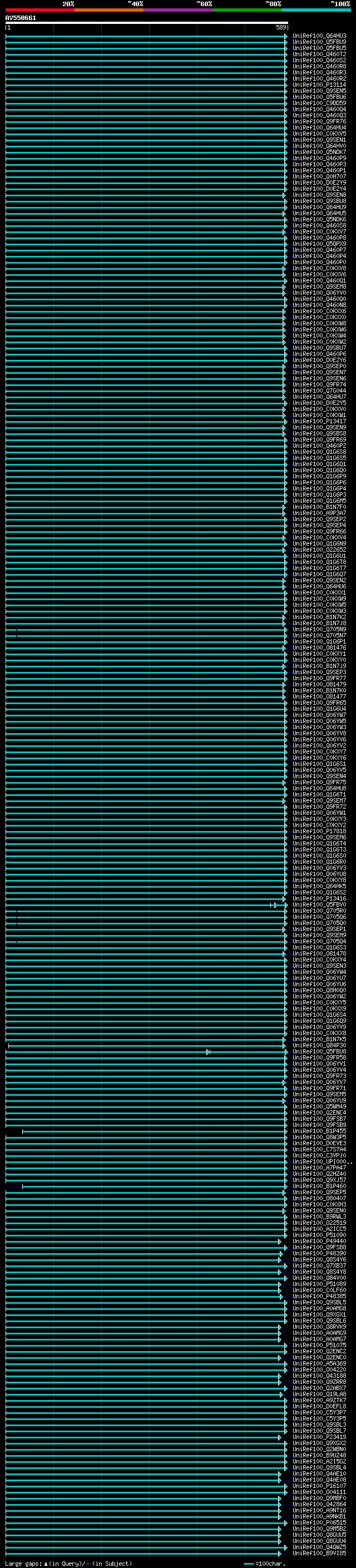Viewport: 356px width, 1568px height.
Task: Open truncated hit UniRef100_UPI000..
Action: 323,1161
